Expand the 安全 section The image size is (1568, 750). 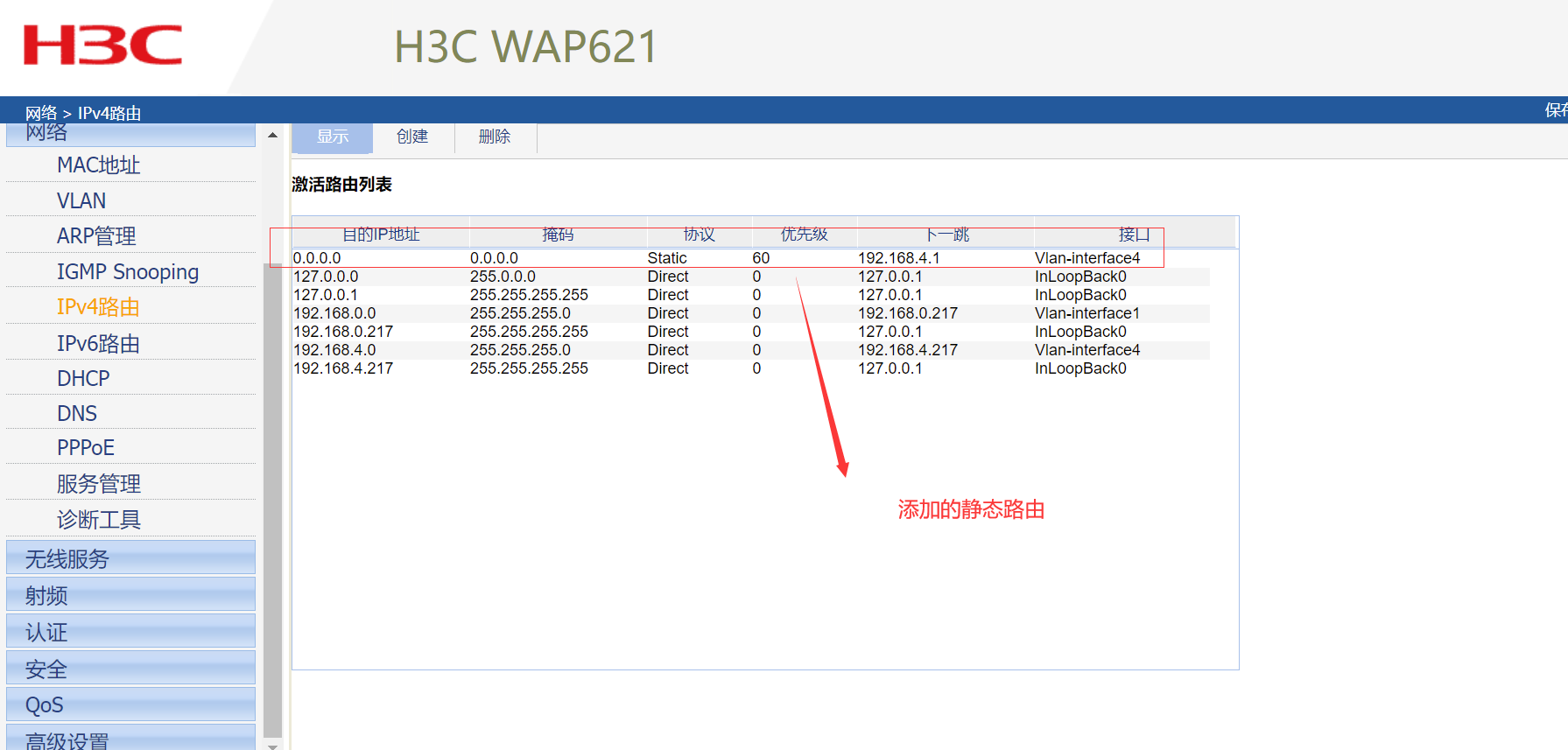[130, 669]
